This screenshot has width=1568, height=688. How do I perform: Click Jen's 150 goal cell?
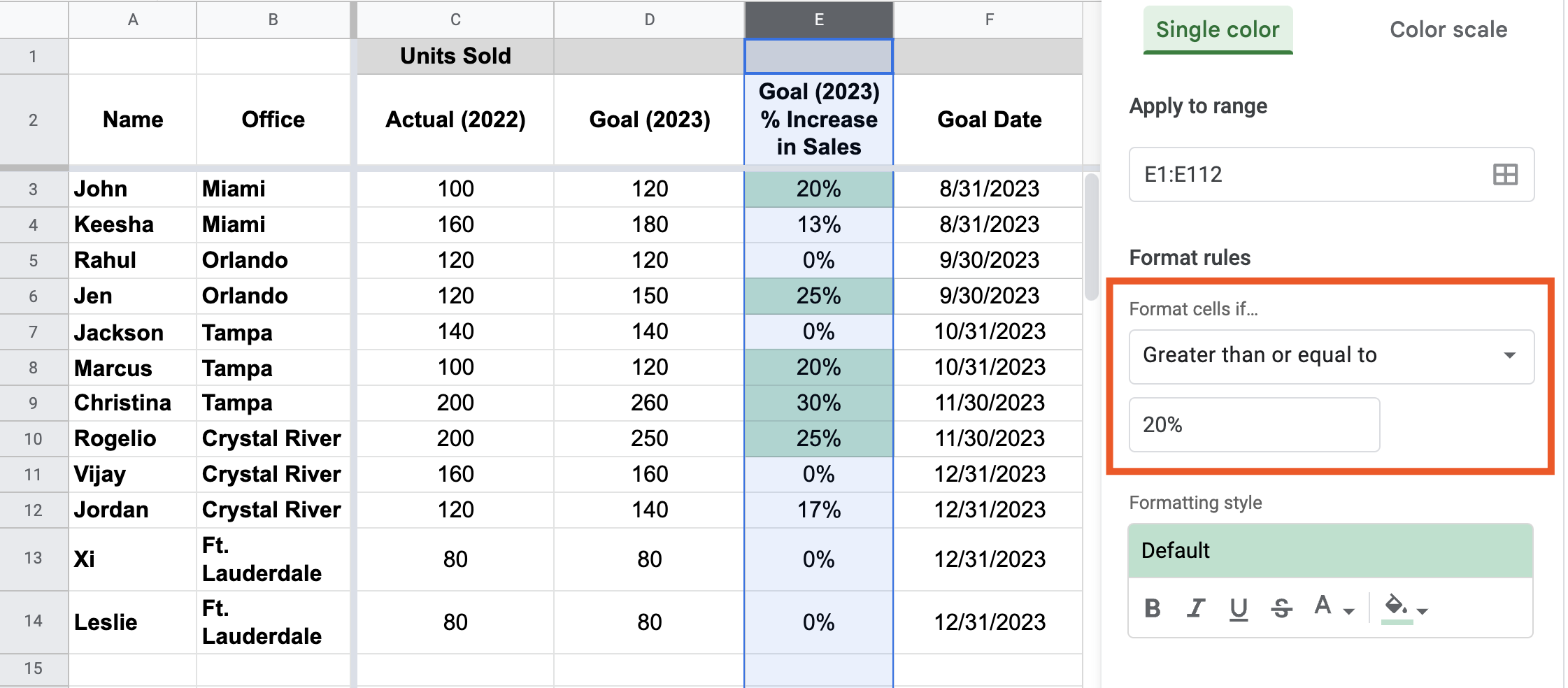click(x=649, y=296)
